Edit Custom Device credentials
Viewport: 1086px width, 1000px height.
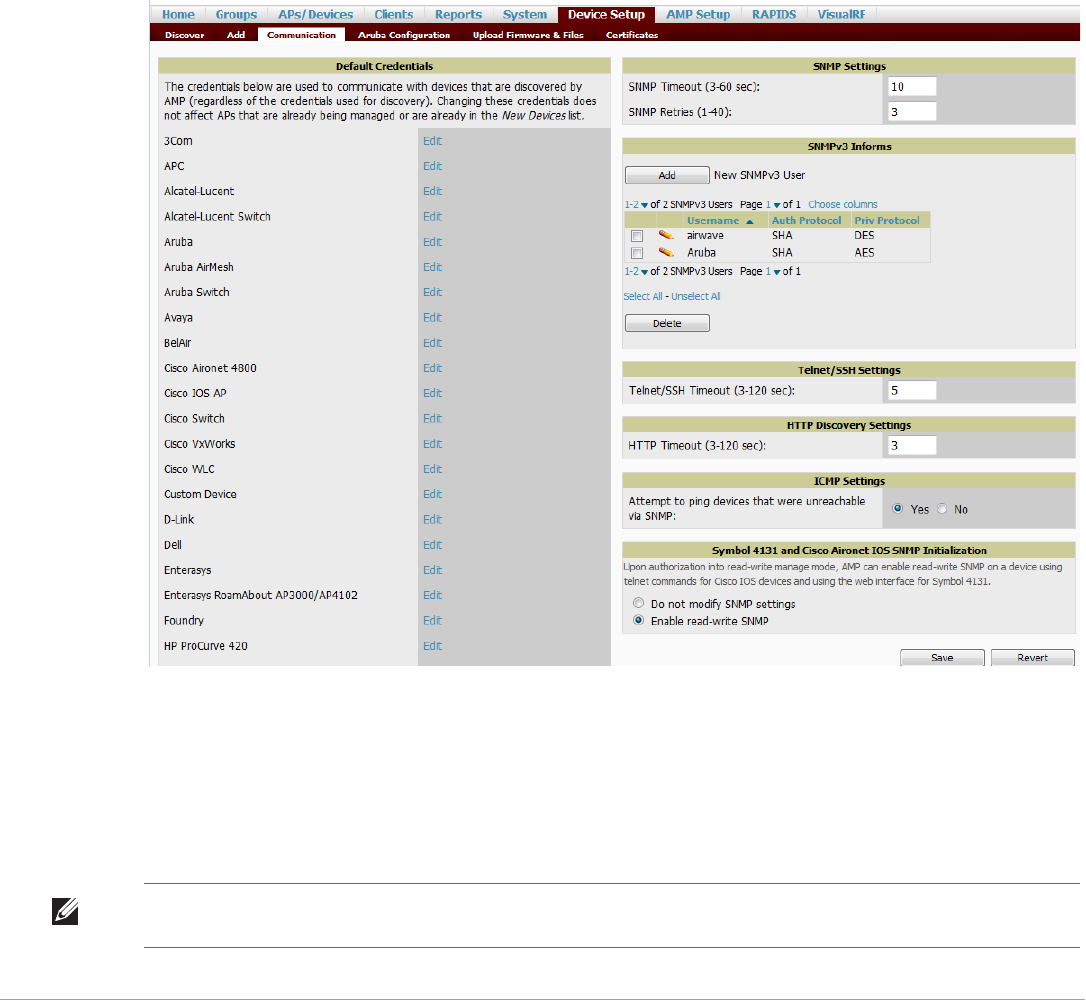coord(432,494)
